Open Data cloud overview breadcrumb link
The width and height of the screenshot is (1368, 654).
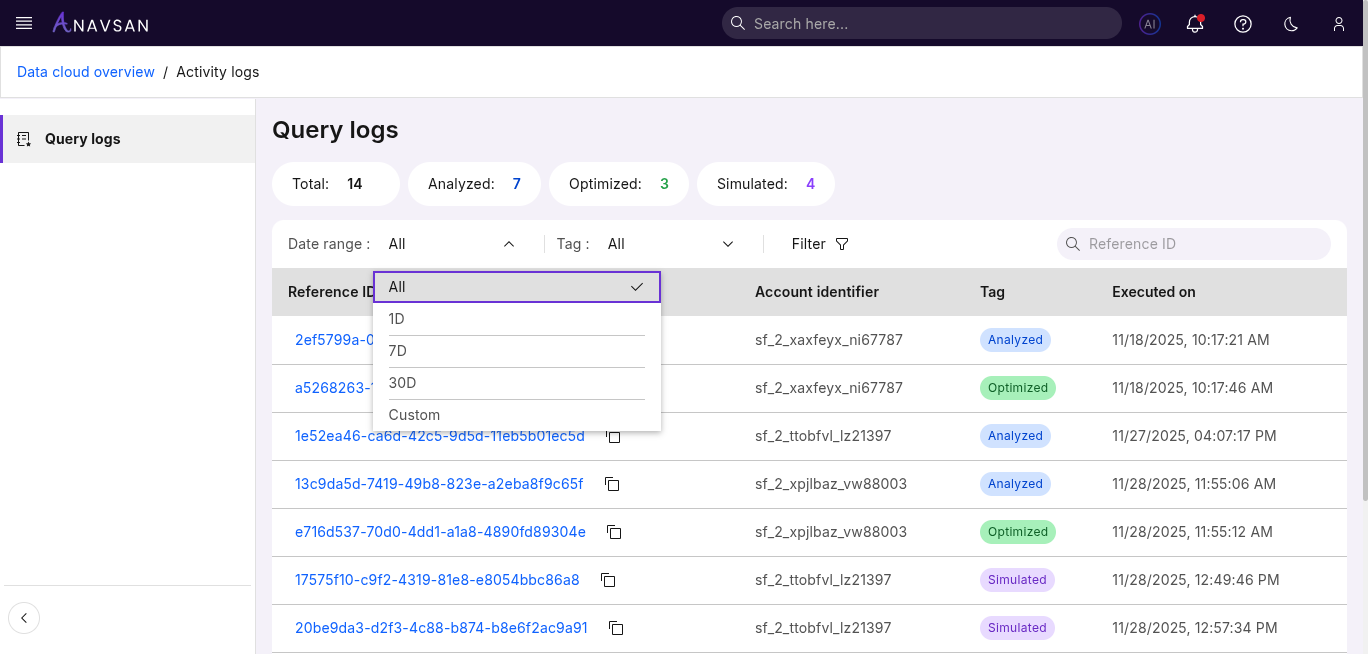(x=86, y=72)
